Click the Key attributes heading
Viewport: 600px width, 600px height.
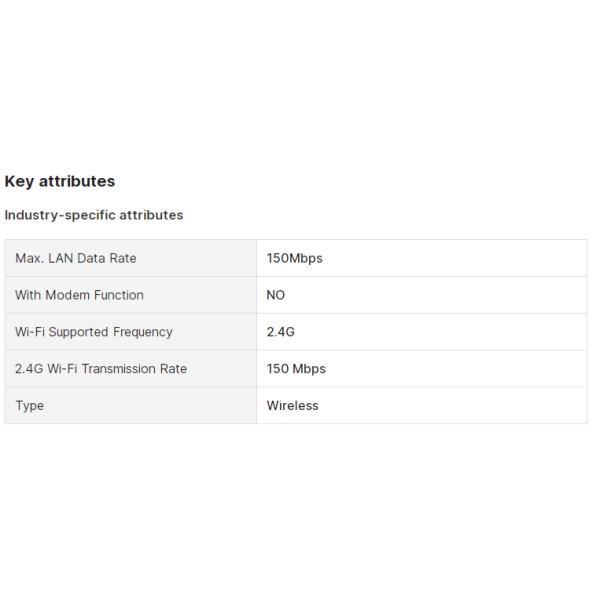[60, 181]
